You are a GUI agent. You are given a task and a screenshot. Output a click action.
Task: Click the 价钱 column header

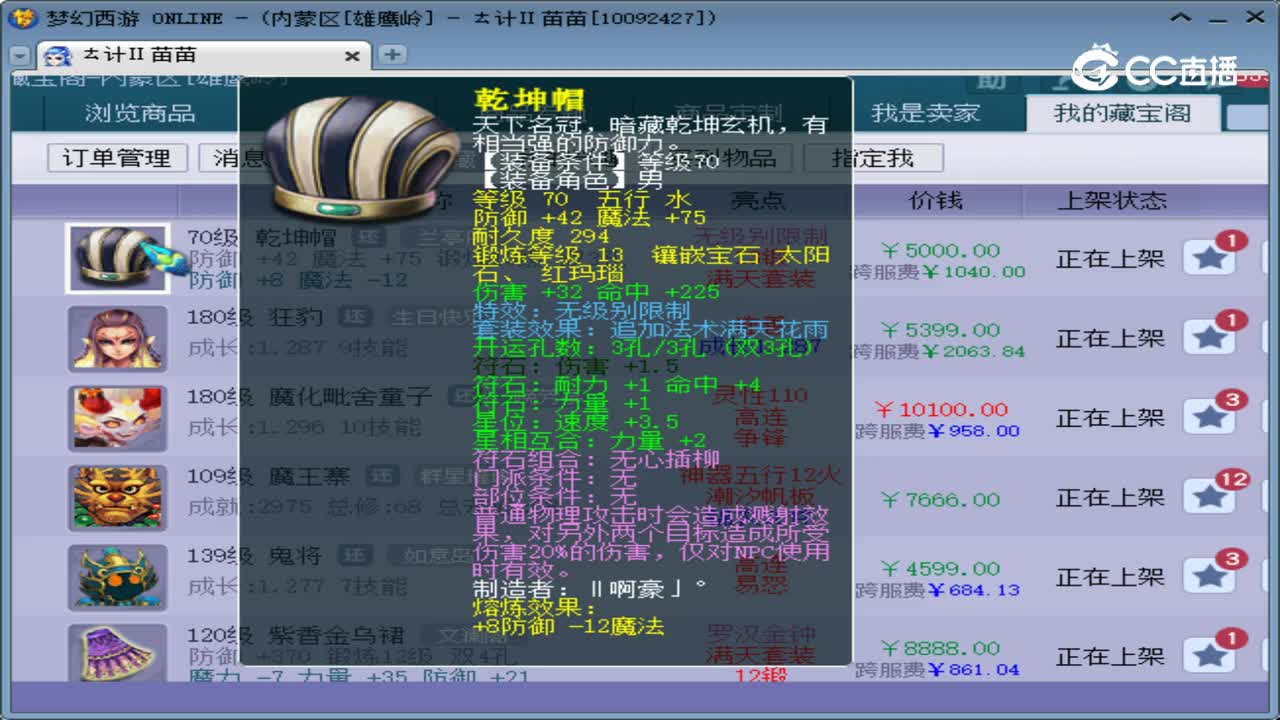tap(936, 200)
